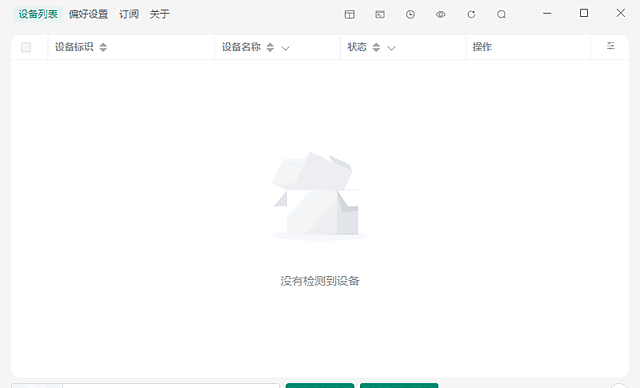This screenshot has width=640, height=388.
Task: Maximize the window
Action: pyautogui.click(x=584, y=13)
